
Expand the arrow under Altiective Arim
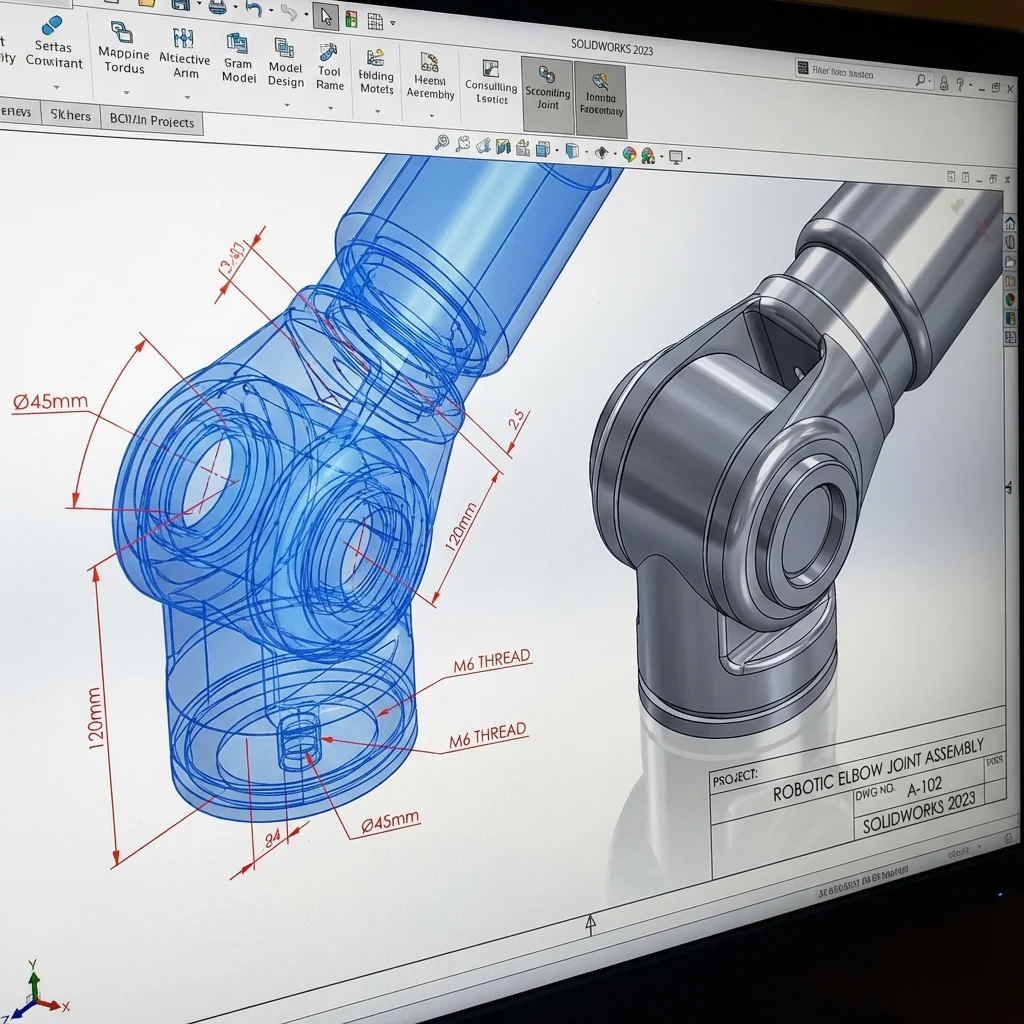[x=187, y=97]
